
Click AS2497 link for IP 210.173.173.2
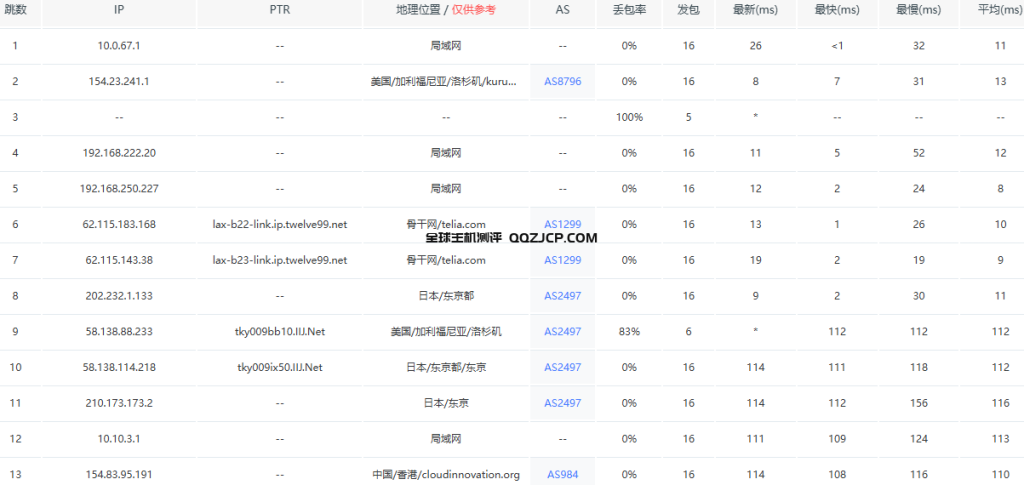(562, 403)
